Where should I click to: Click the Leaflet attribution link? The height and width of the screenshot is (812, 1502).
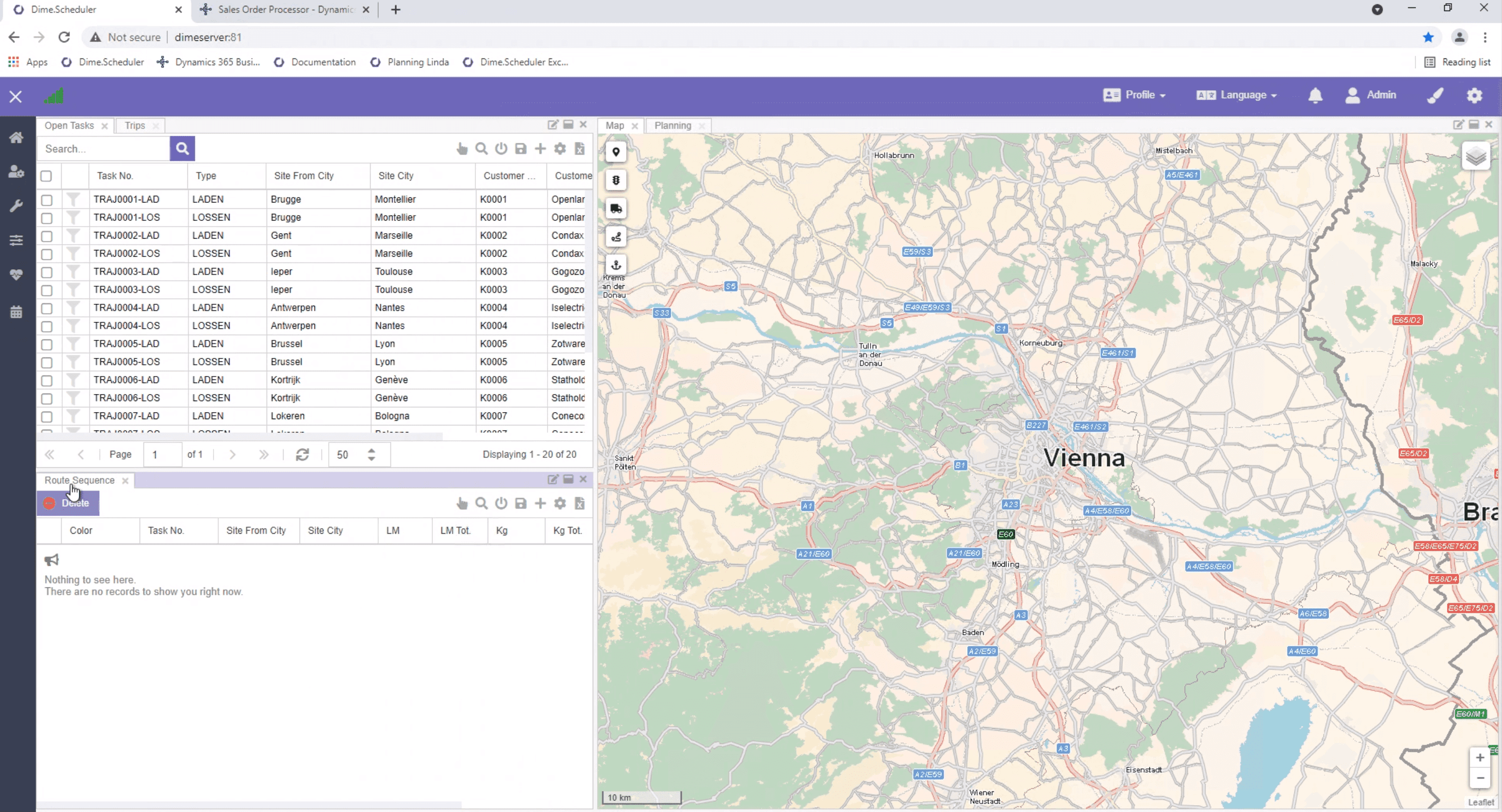coord(1482,801)
